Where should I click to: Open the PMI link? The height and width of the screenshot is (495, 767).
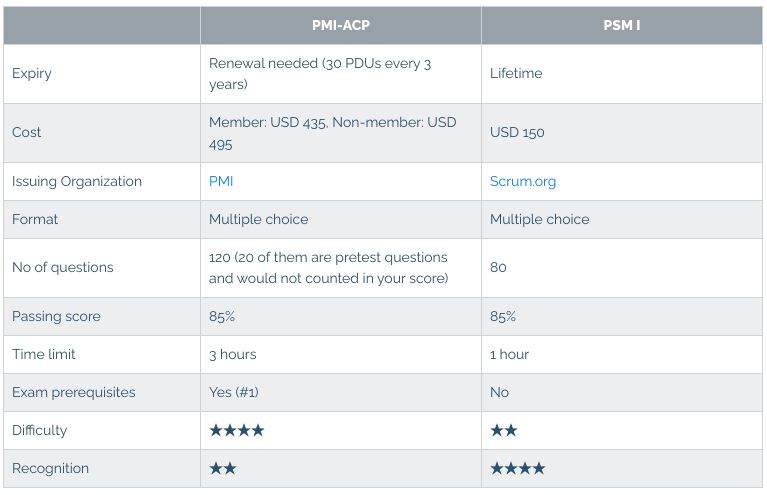[221, 181]
